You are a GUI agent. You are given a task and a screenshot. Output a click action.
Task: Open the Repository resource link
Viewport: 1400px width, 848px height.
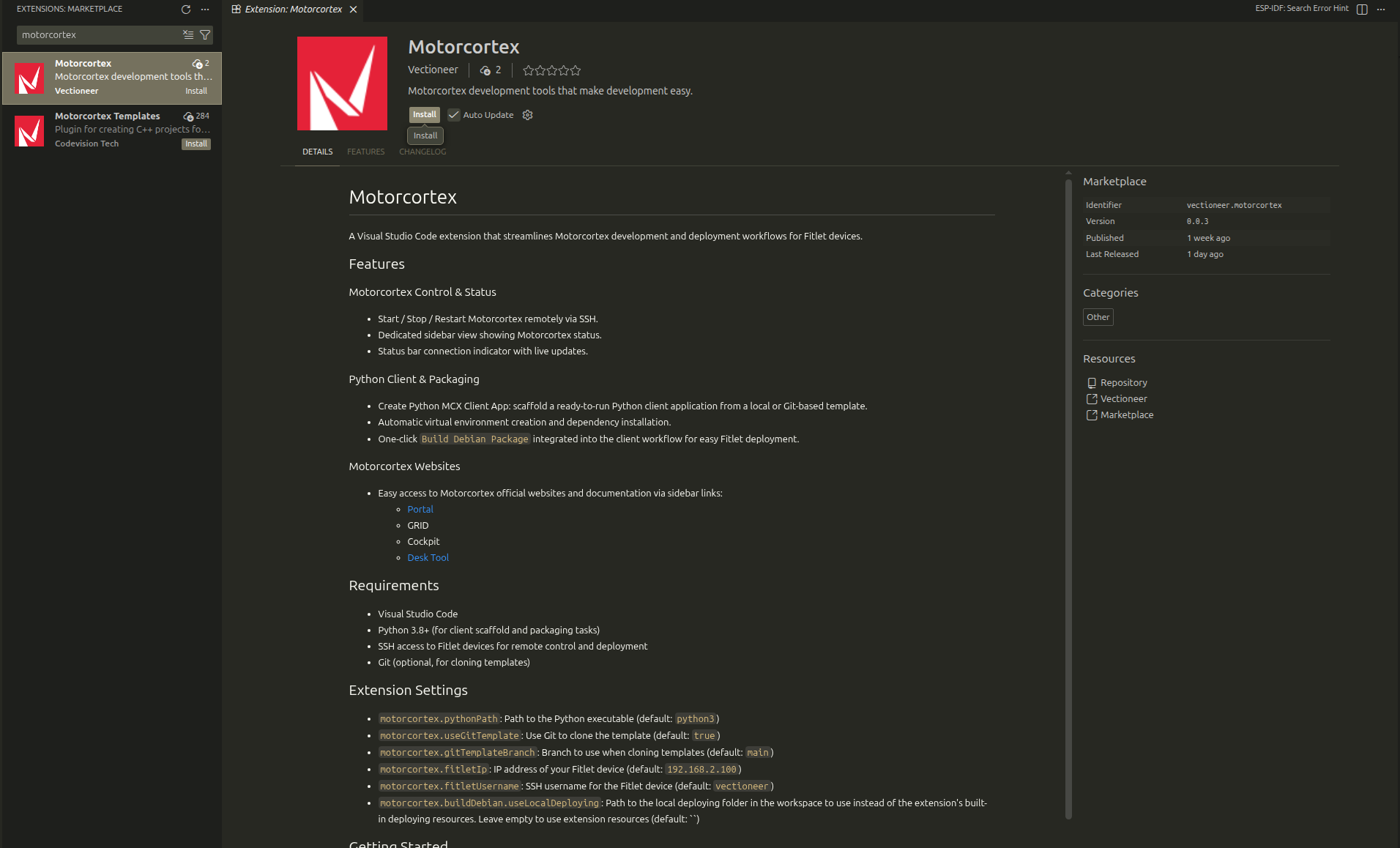1123,383
